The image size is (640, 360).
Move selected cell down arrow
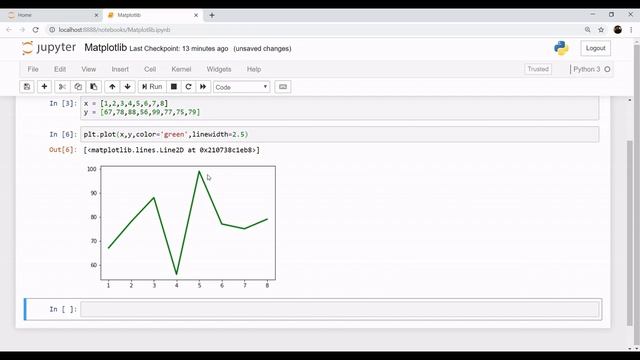pos(127,87)
